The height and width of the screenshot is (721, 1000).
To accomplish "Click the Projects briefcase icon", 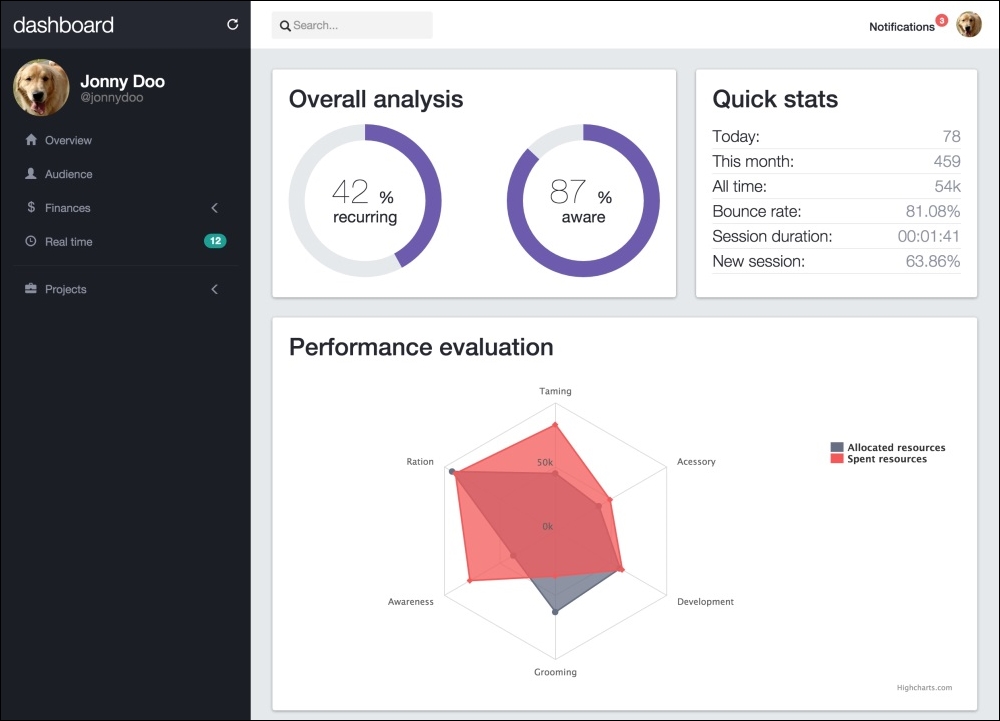I will coord(31,289).
